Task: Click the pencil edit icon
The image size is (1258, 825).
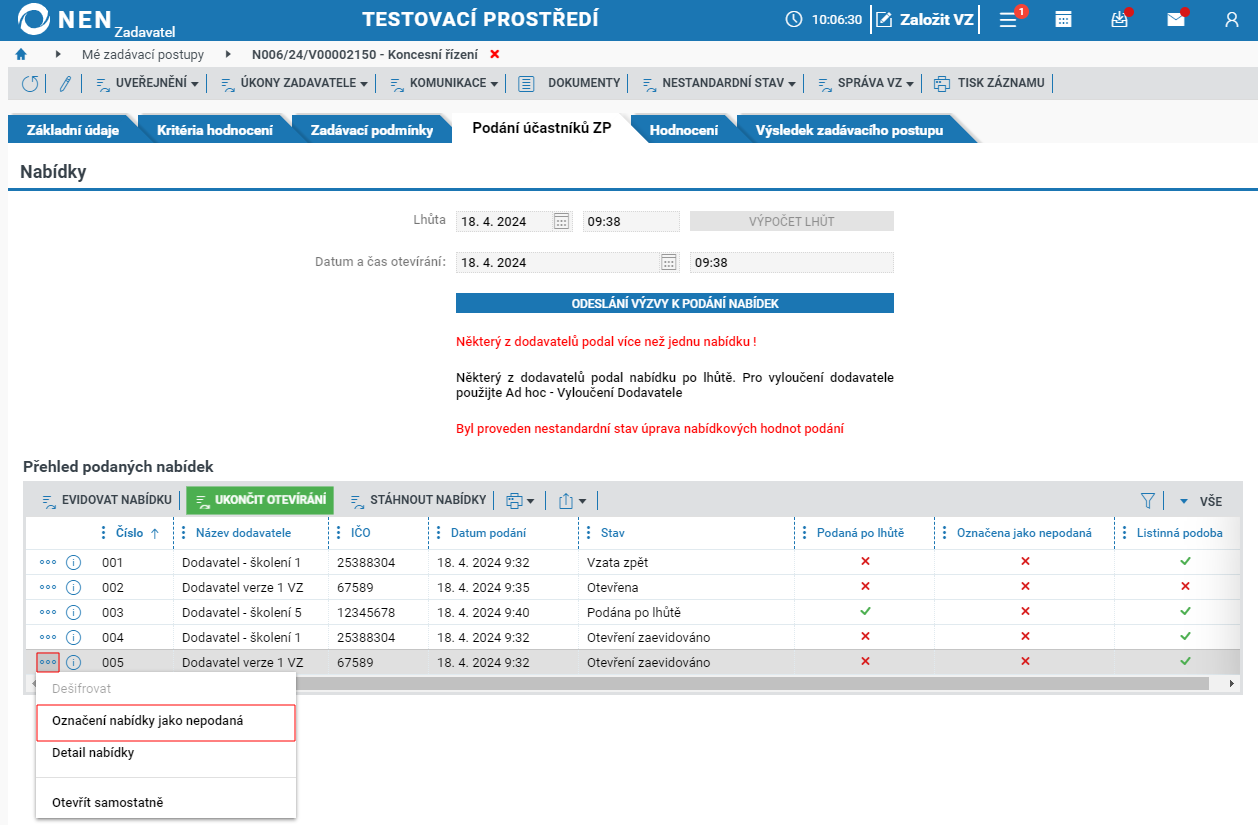Action: pyautogui.click(x=65, y=84)
